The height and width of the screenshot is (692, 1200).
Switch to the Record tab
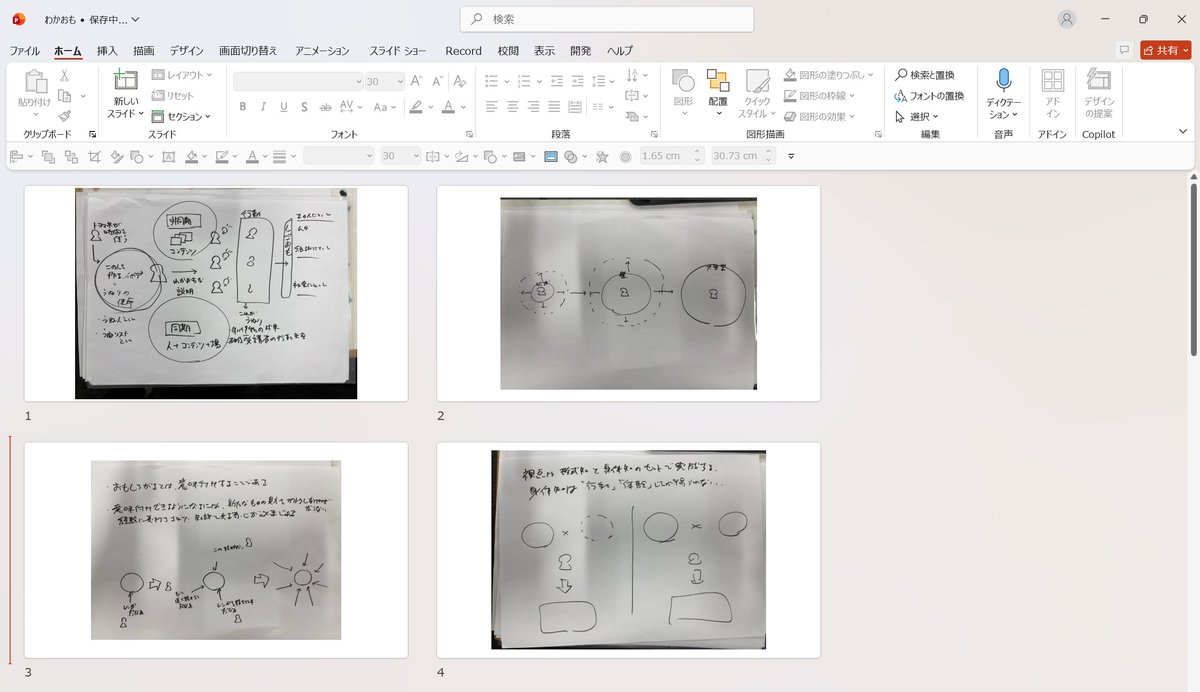coord(463,51)
